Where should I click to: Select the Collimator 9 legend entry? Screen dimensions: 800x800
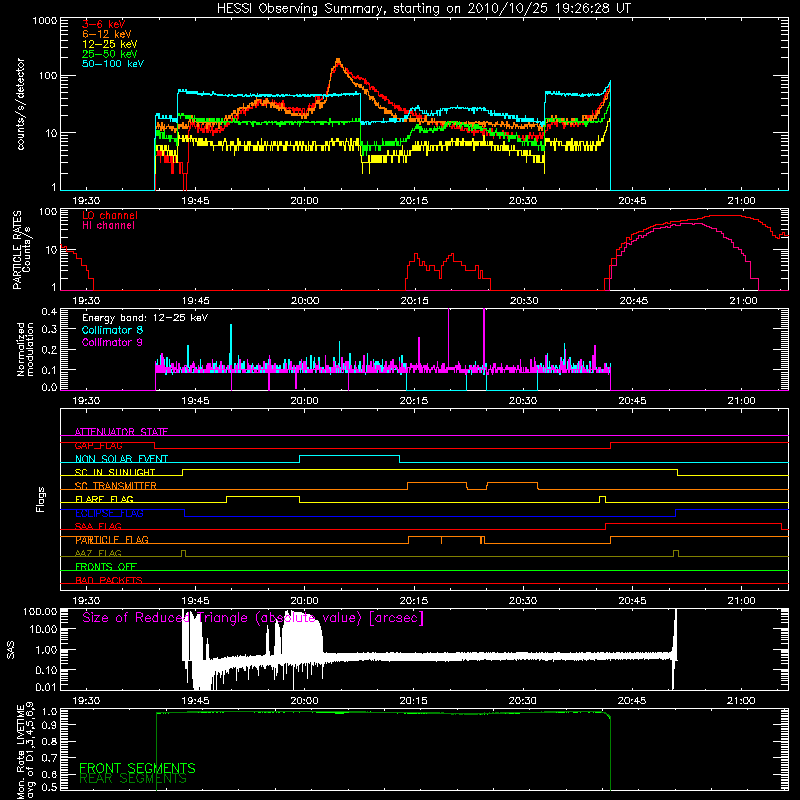tap(112, 342)
